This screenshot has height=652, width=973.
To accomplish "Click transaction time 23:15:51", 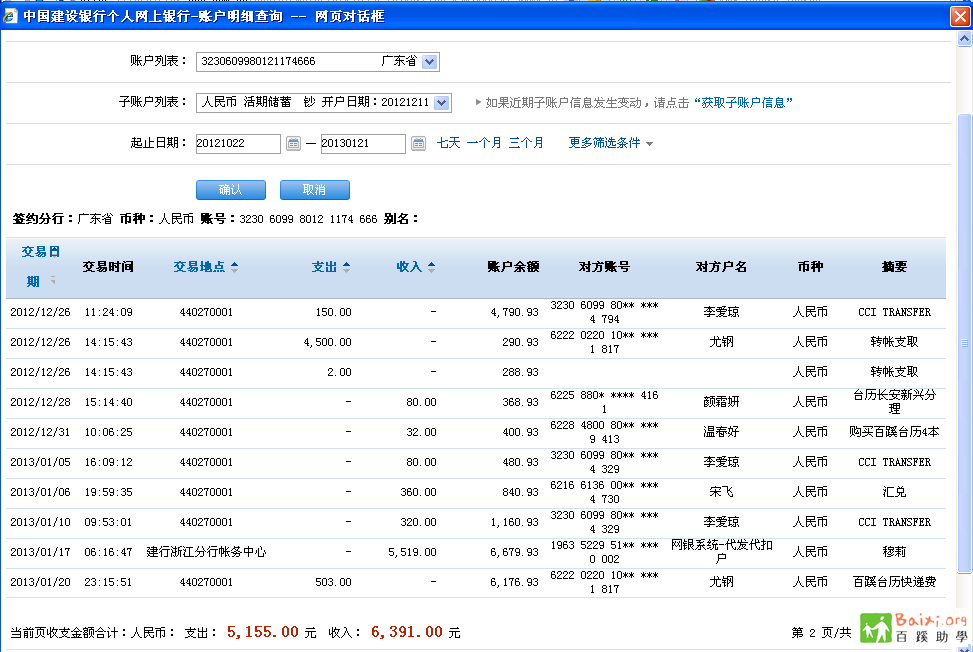I will coord(109,582).
